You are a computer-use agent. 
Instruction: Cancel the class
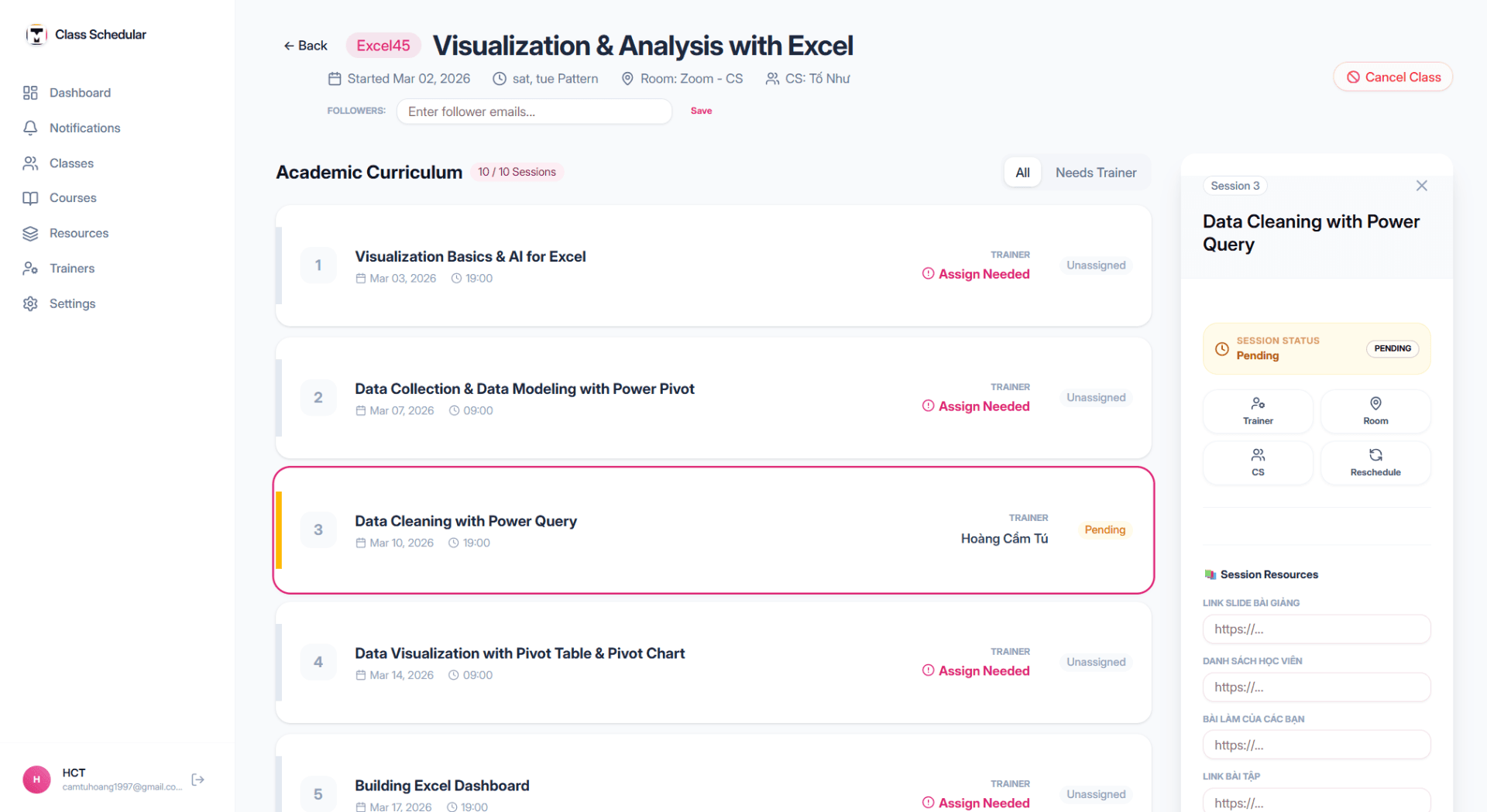(1393, 77)
